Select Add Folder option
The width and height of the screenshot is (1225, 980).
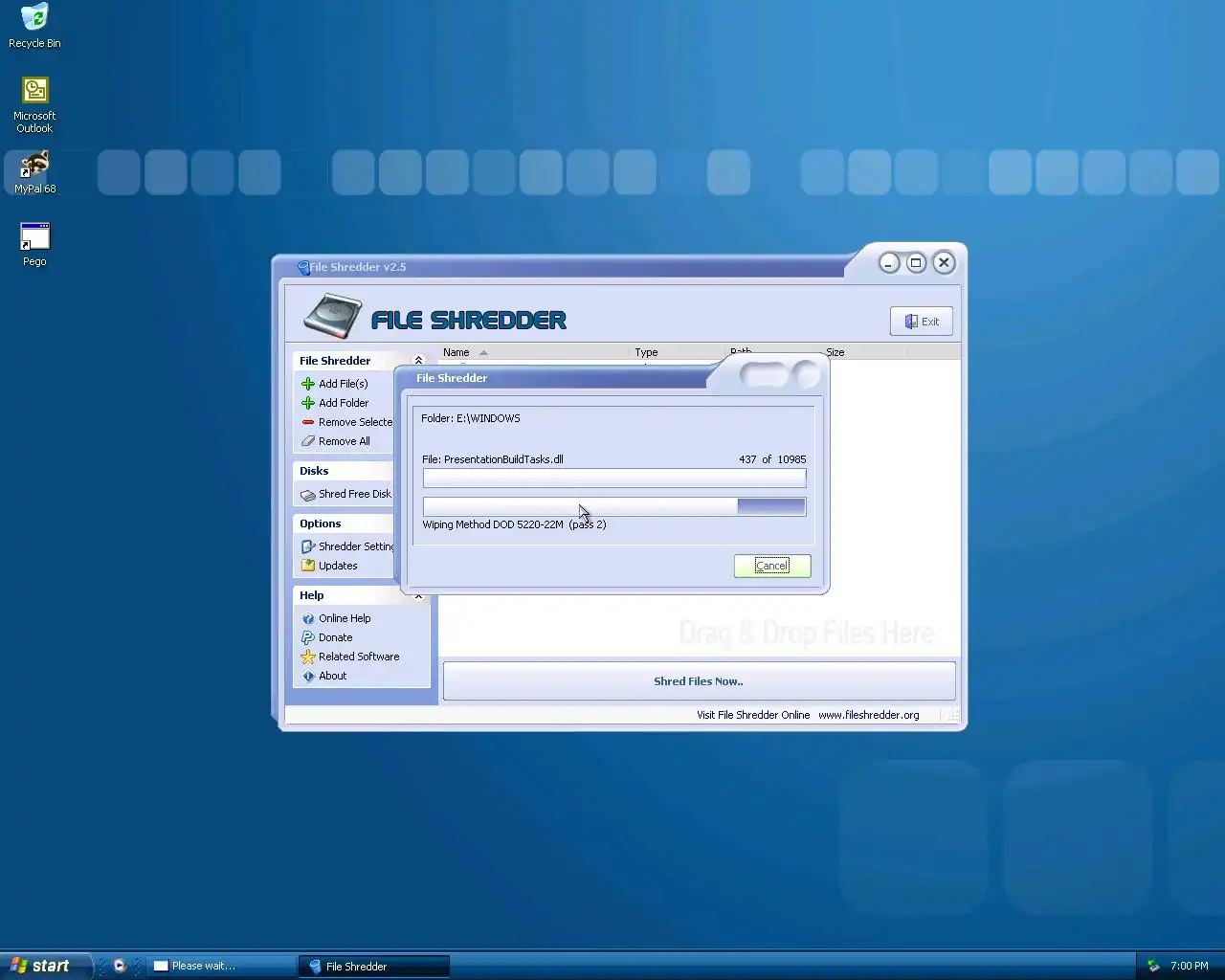[344, 403]
